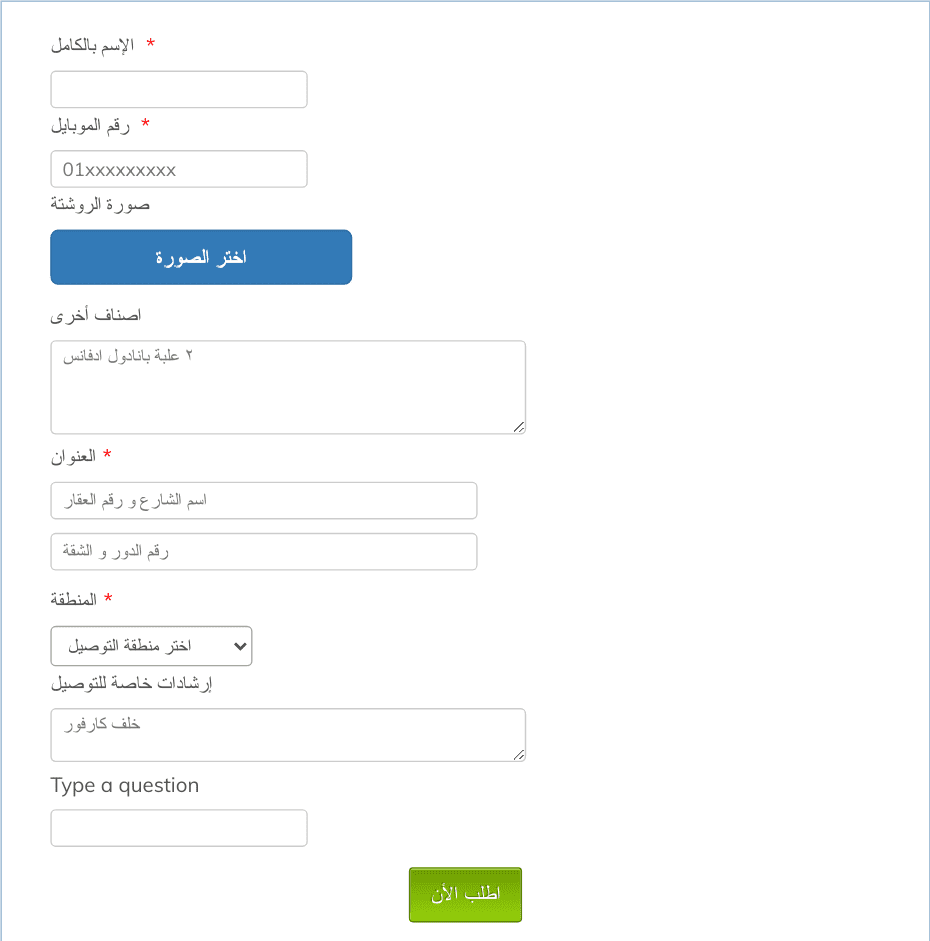Click the chevron arrow of delivery area select
The height and width of the screenshot is (941, 930).
pyautogui.click(x=240, y=646)
